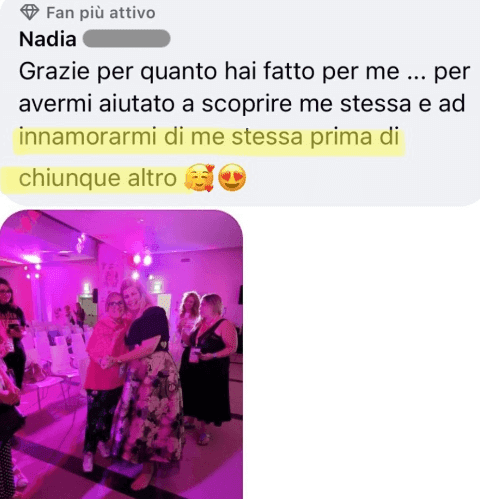Click the blurred gray surname pill
The image size is (480, 499).
126,39
